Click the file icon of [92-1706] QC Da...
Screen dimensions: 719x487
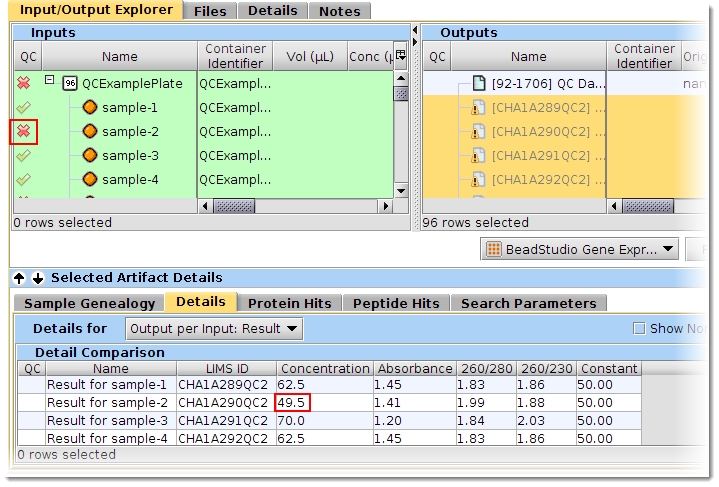coord(479,83)
